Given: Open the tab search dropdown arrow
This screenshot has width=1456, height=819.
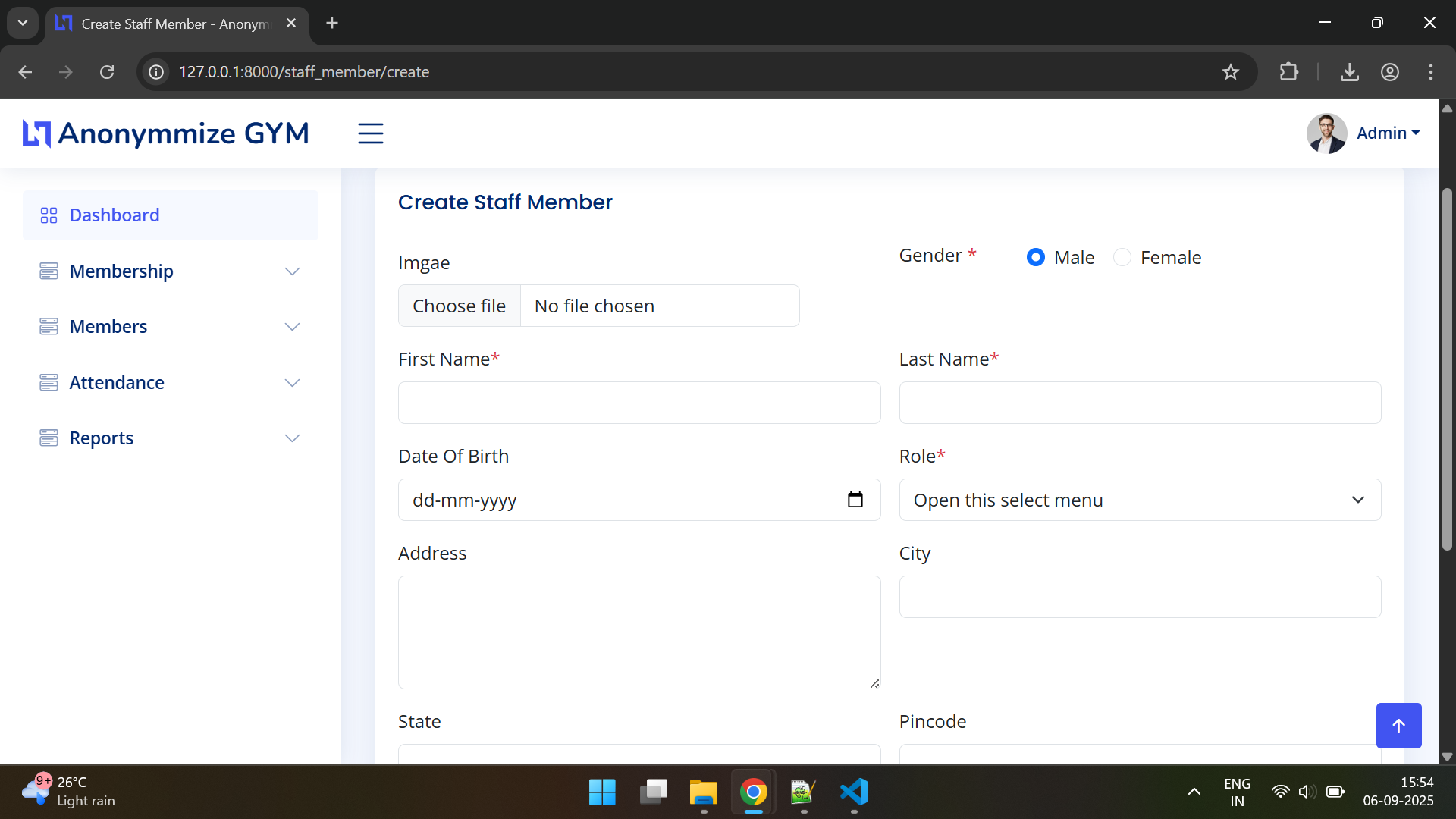Looking at the screenshot, I should 23,24.
